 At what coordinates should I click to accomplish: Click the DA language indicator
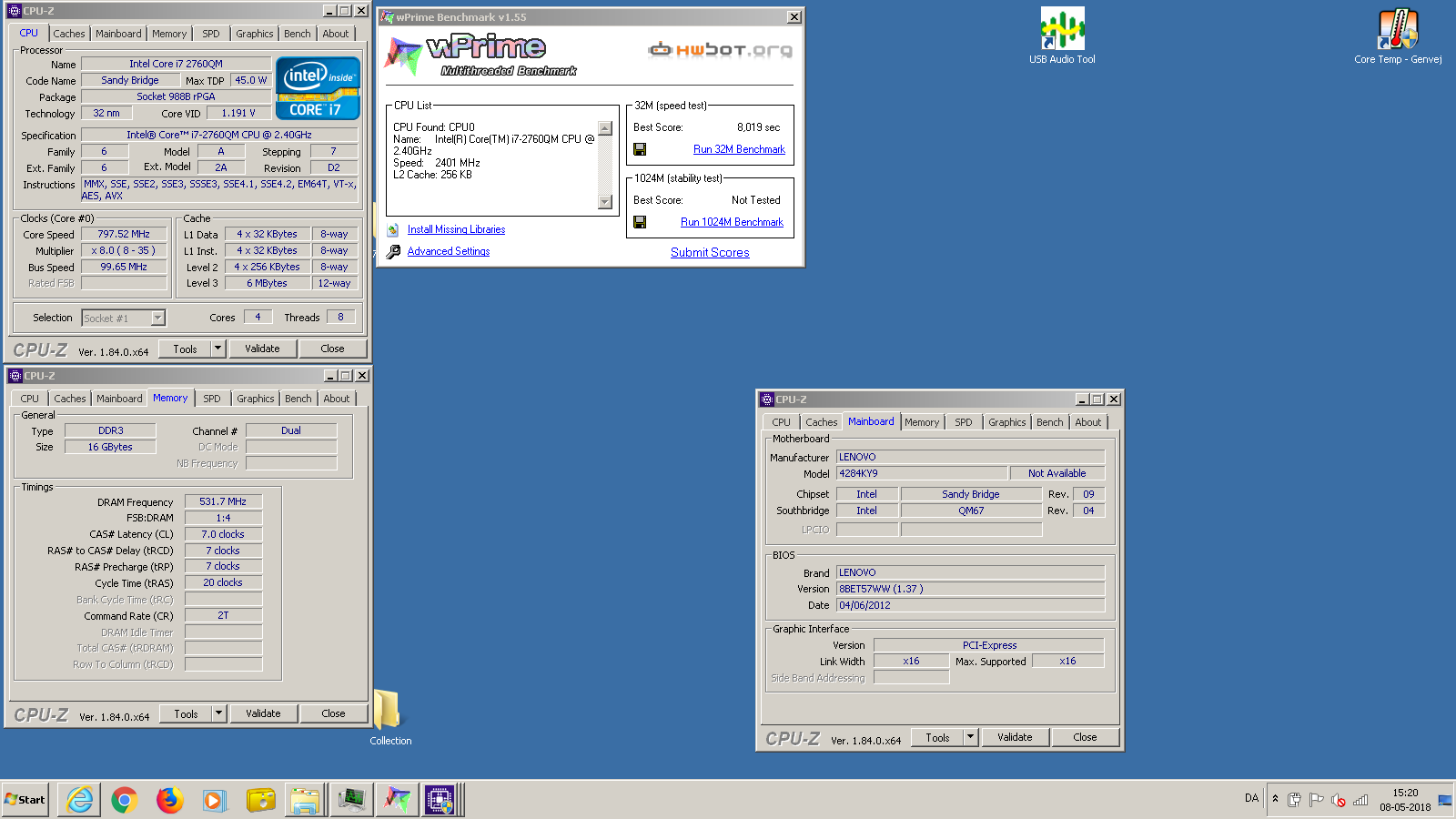click(1251, 798)
